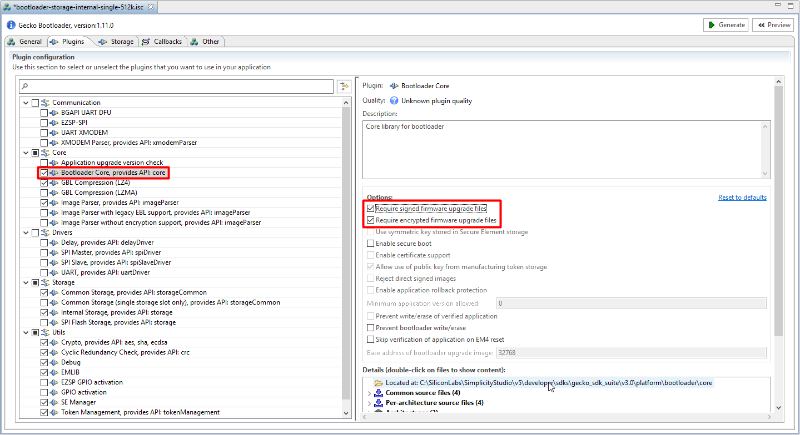This screenshot has width=800, height=435.
Task: Click the Image Parser plugin icon
Action: (x=54, y=202)
